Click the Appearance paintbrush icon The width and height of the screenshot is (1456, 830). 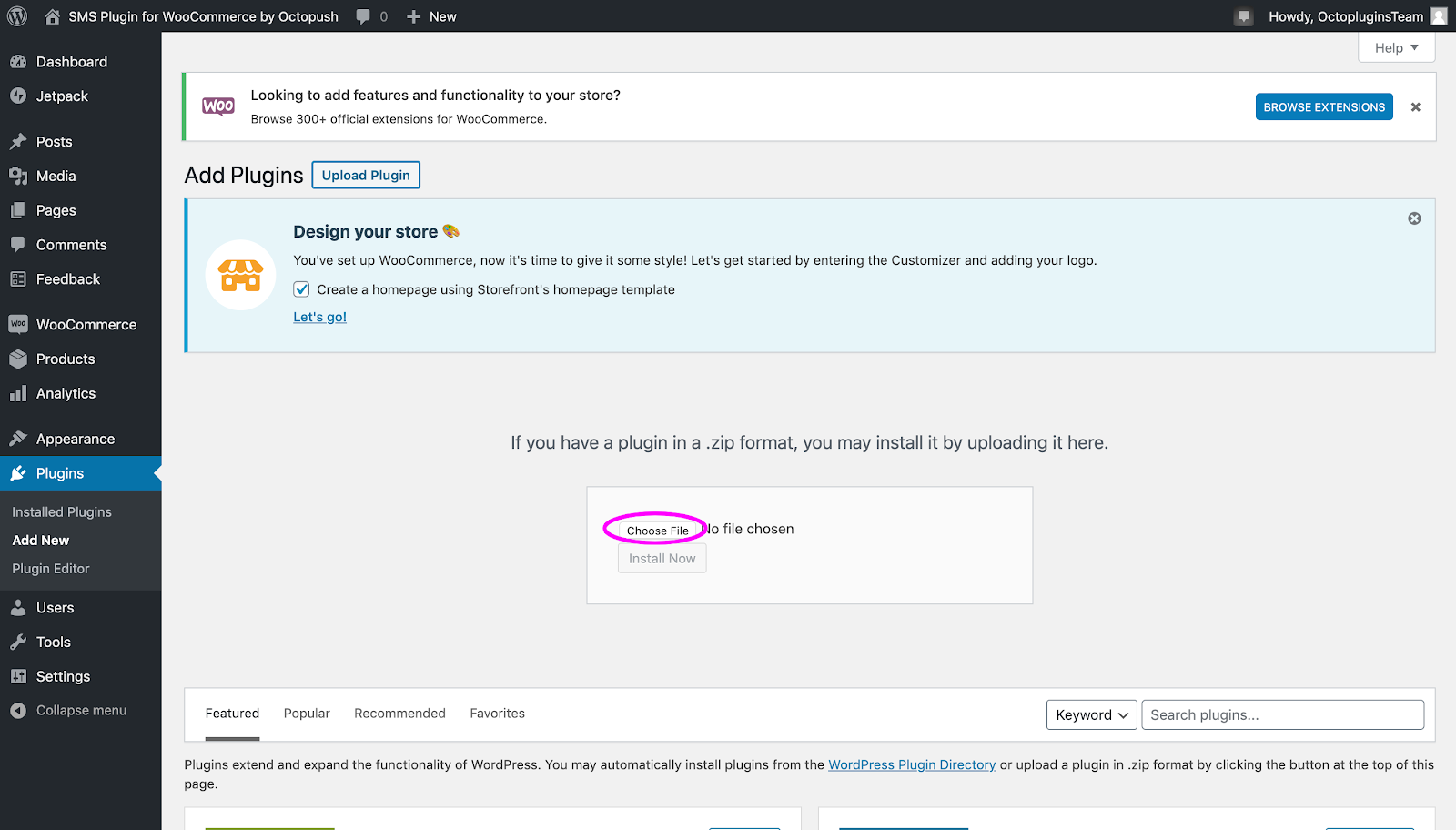click(18, 439)
